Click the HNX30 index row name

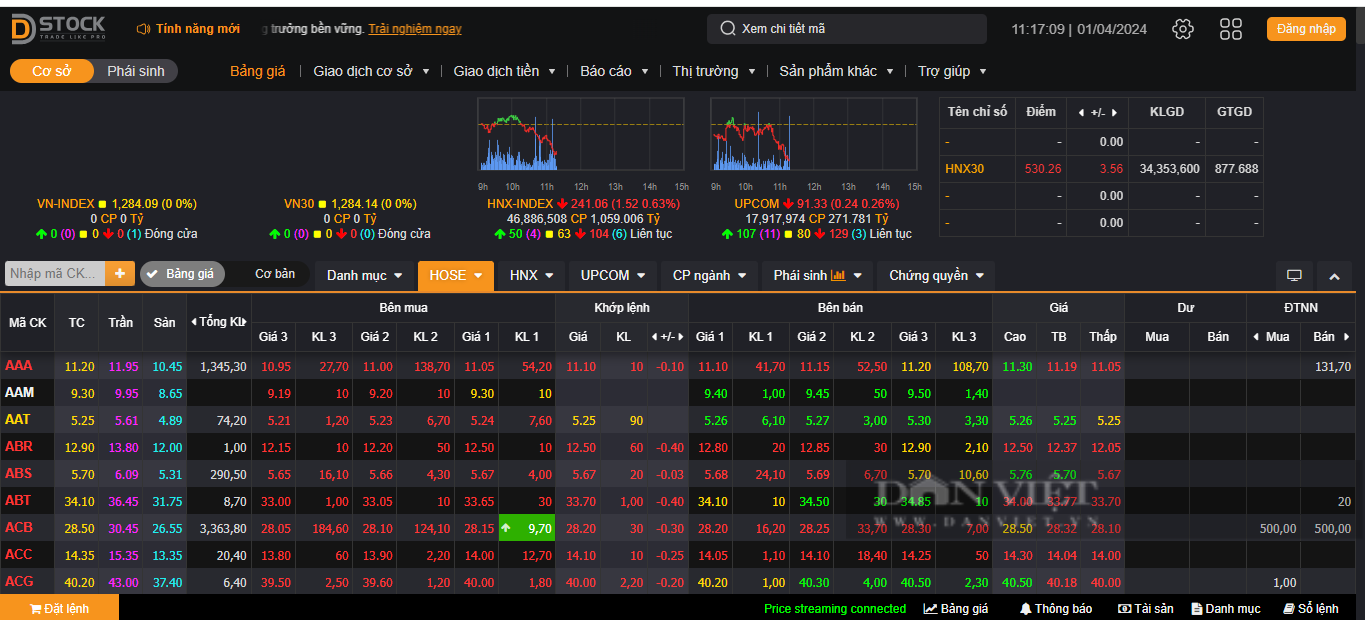(964, 169)
